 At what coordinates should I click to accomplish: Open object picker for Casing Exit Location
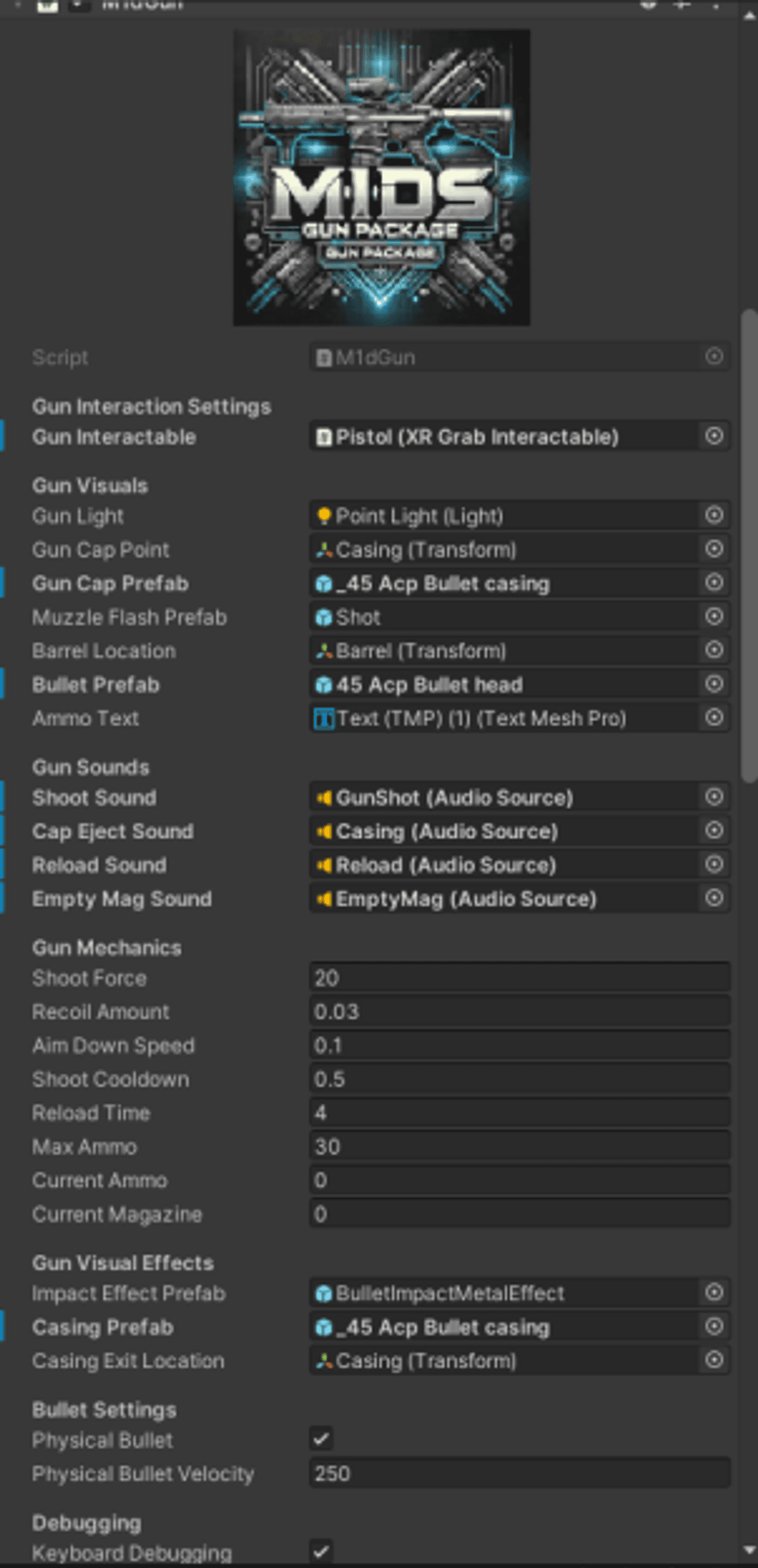pos(714,1360)
